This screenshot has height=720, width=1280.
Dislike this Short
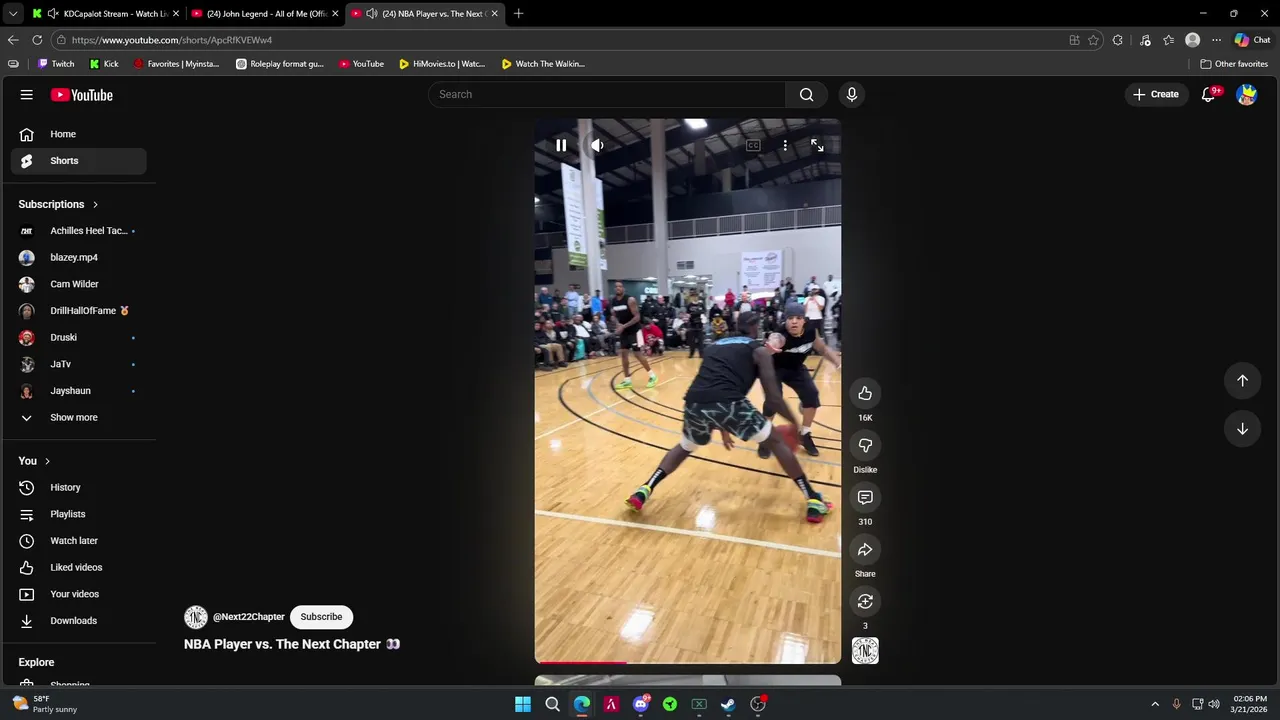coord(865,445)
